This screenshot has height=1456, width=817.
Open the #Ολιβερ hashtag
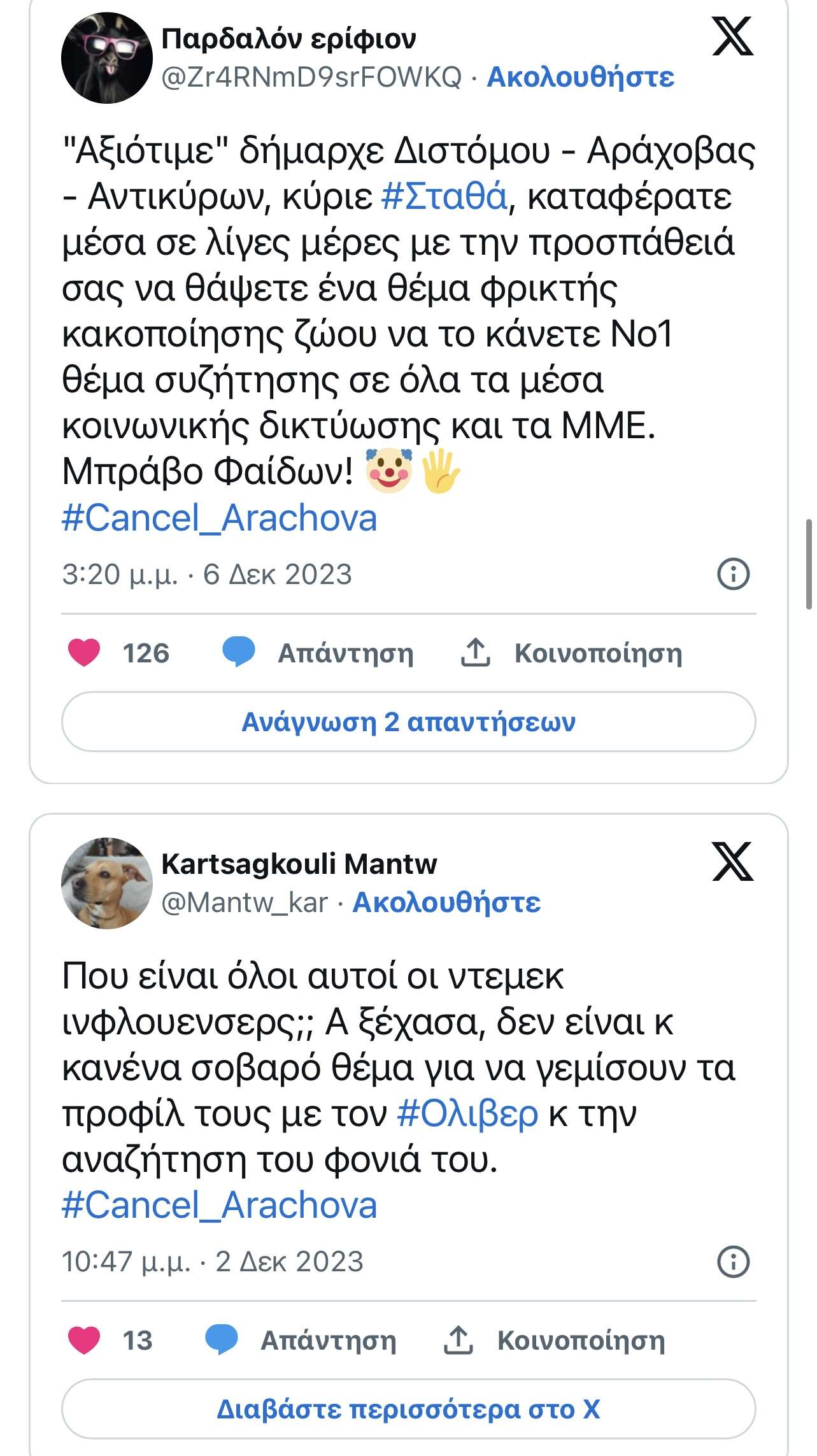[x=467, y=1114]
